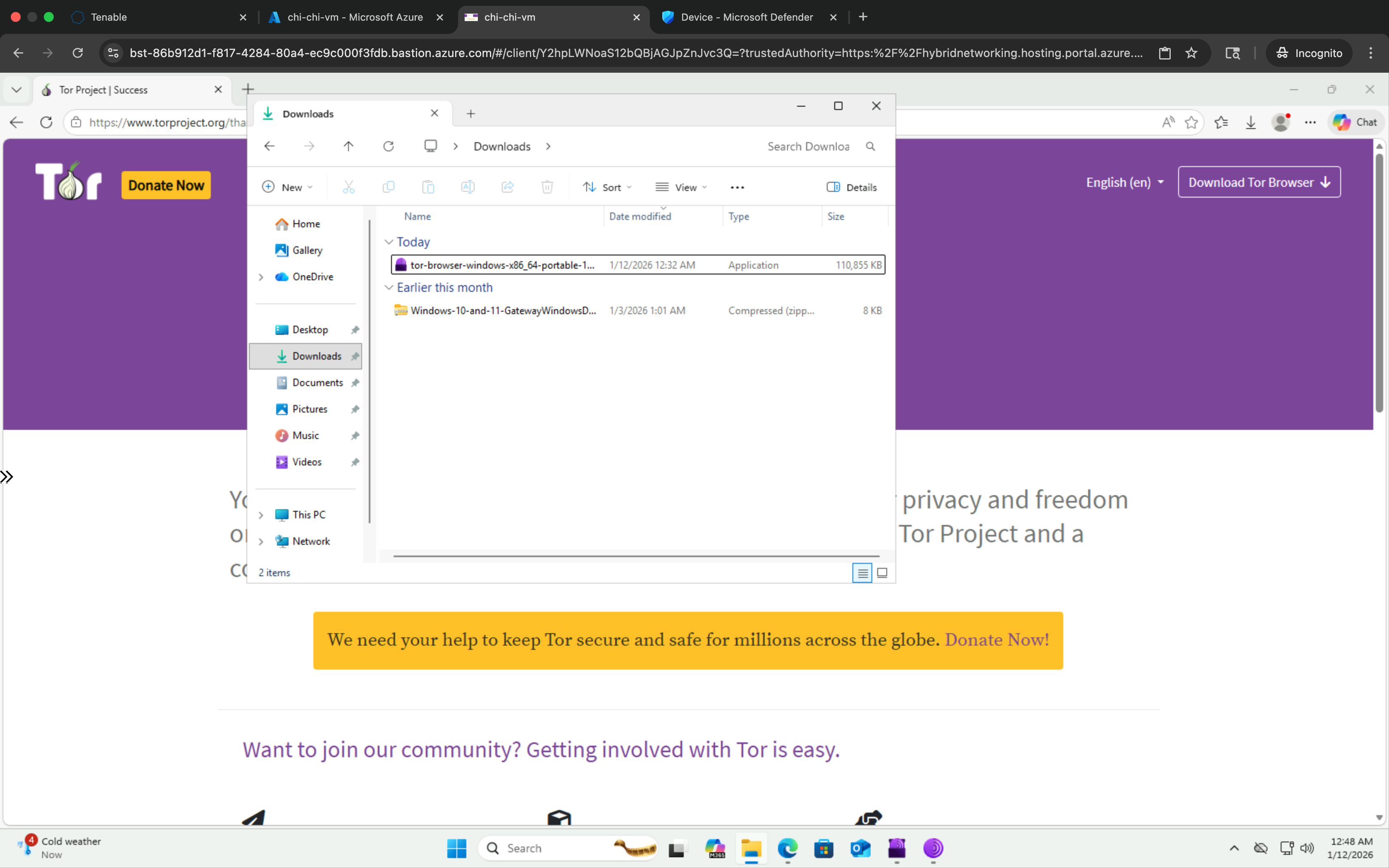Switch to large thumbnails view in Explorer status bar

click(x=882, y=573)
